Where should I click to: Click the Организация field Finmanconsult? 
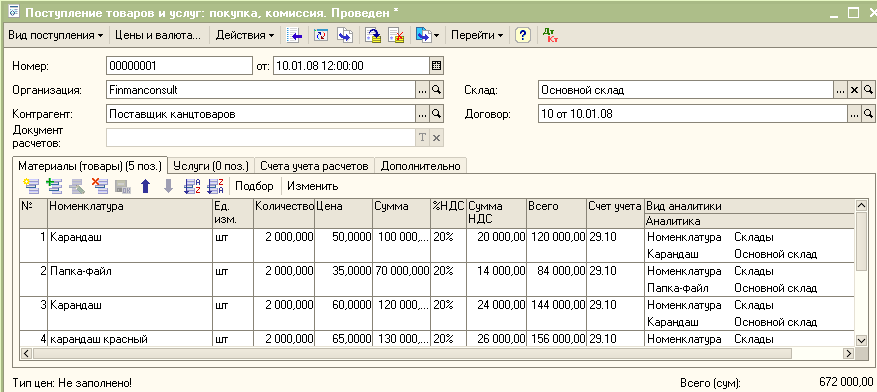(261, 90)
